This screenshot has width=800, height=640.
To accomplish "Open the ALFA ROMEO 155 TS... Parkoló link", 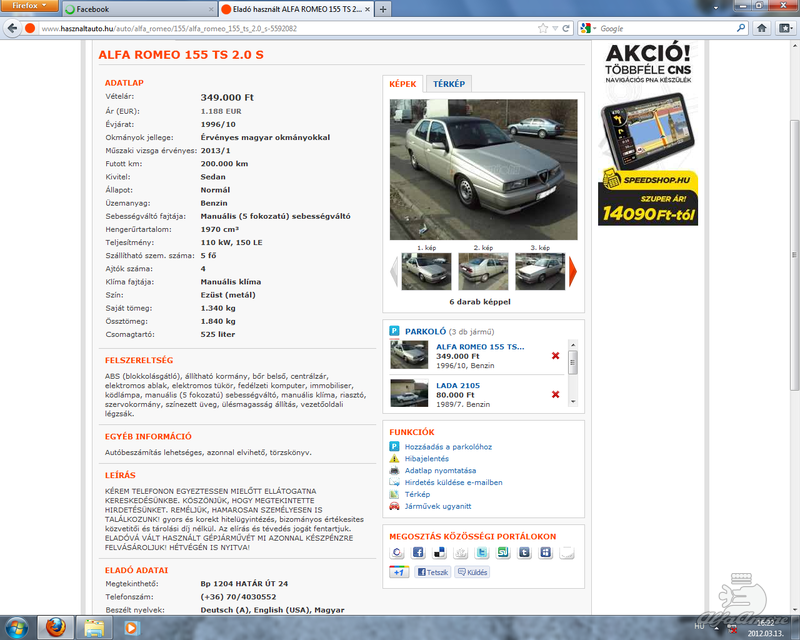I will coord(480,347).
